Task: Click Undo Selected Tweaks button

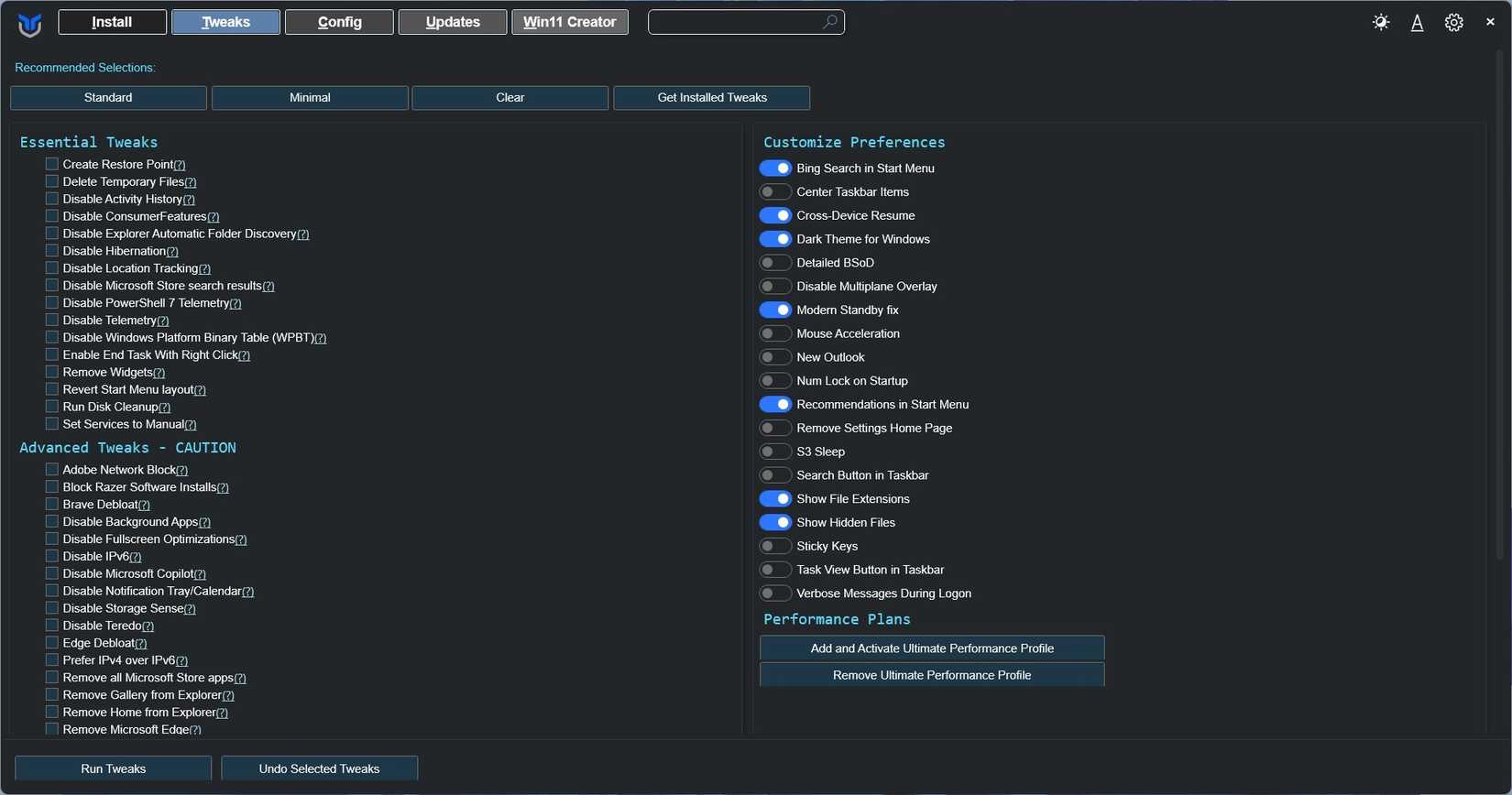Action: 319,768
